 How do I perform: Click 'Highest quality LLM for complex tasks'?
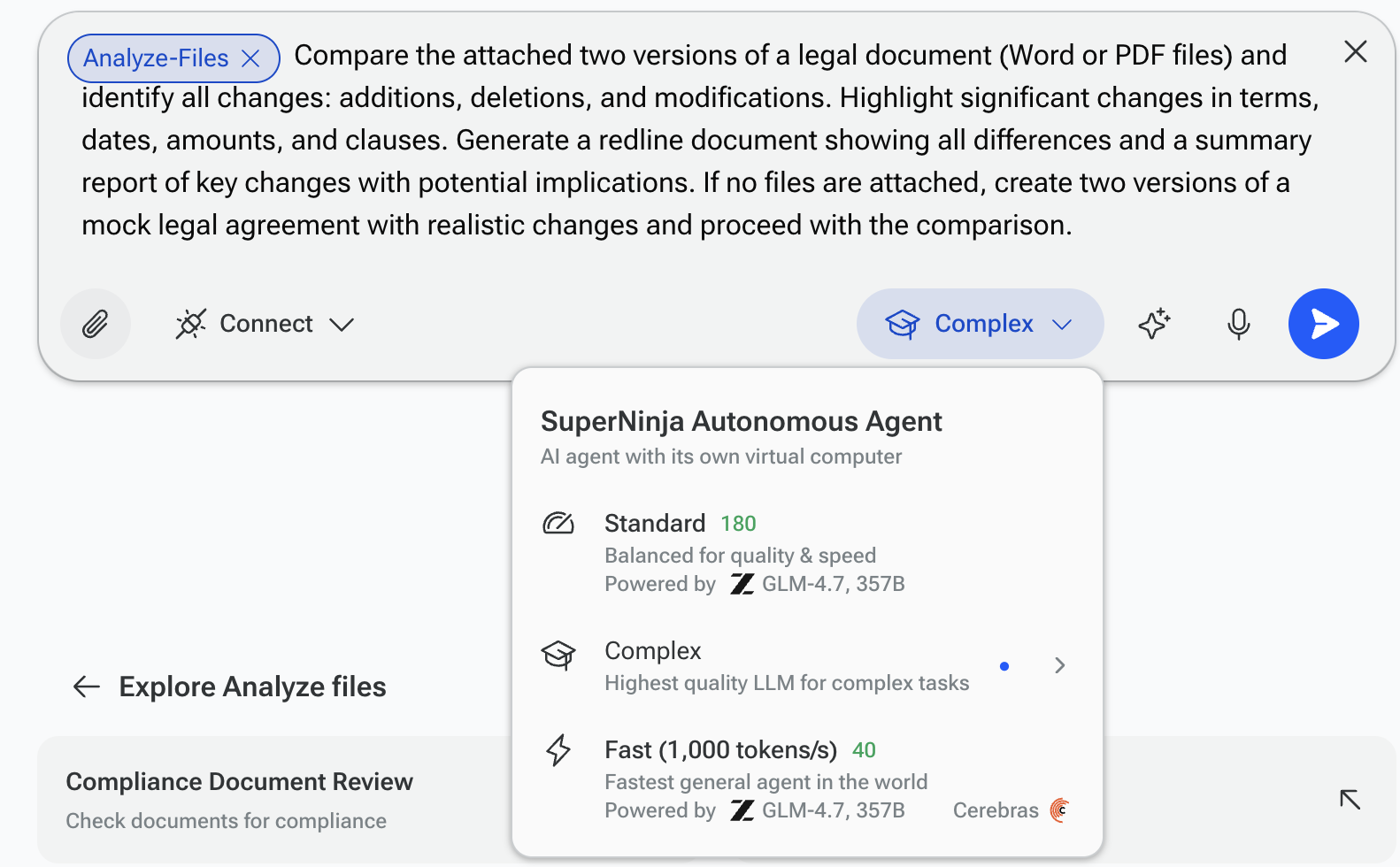tap(787, 683)
